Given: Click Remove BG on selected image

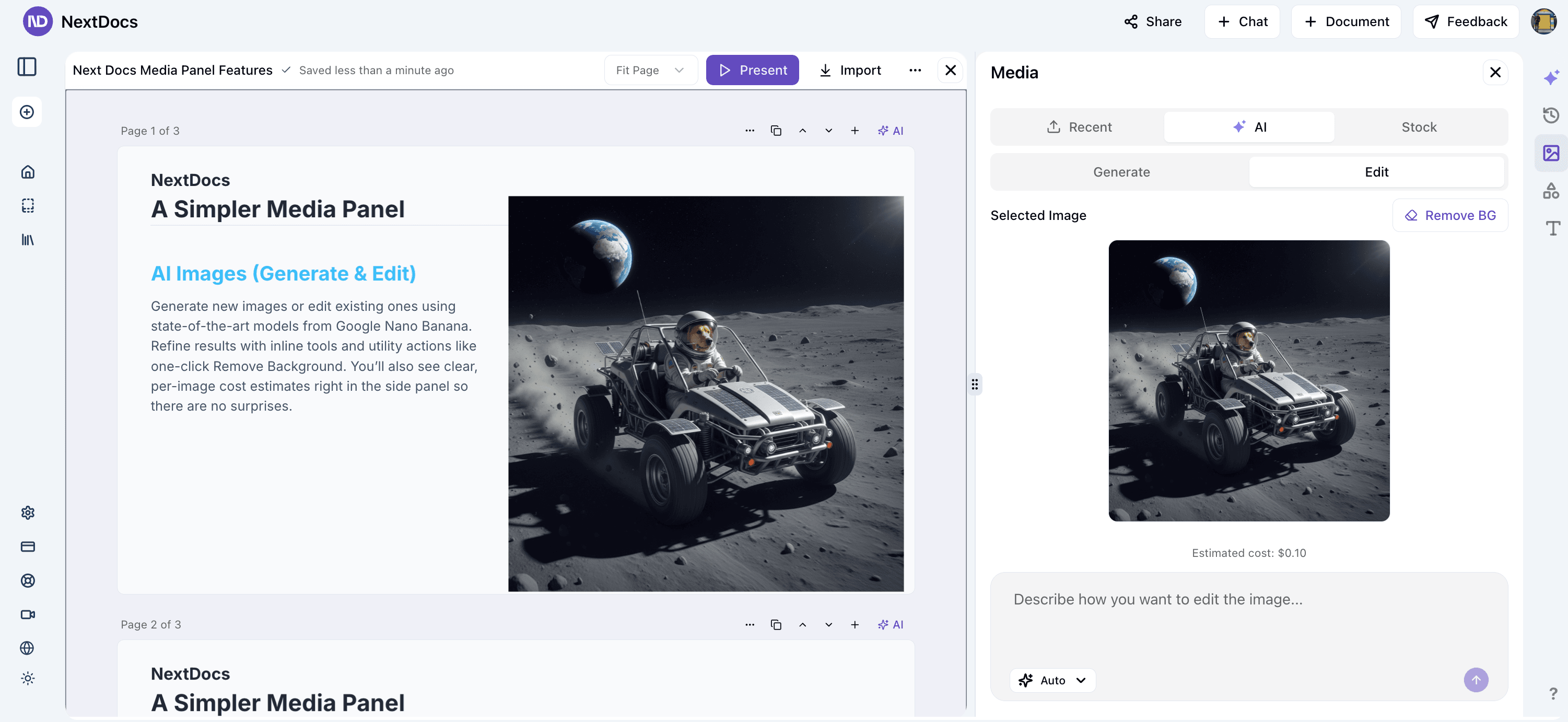Looking at the screenshot, I should click(x=1450, y=215).
